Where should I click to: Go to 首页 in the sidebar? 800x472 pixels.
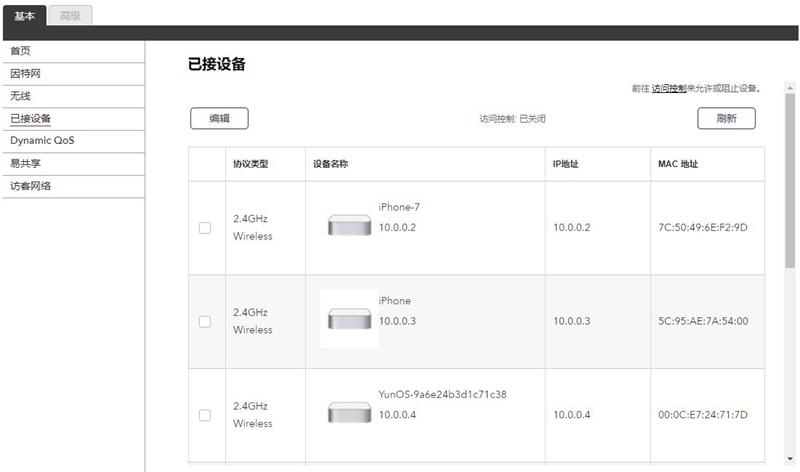click(x=20, y=51)
